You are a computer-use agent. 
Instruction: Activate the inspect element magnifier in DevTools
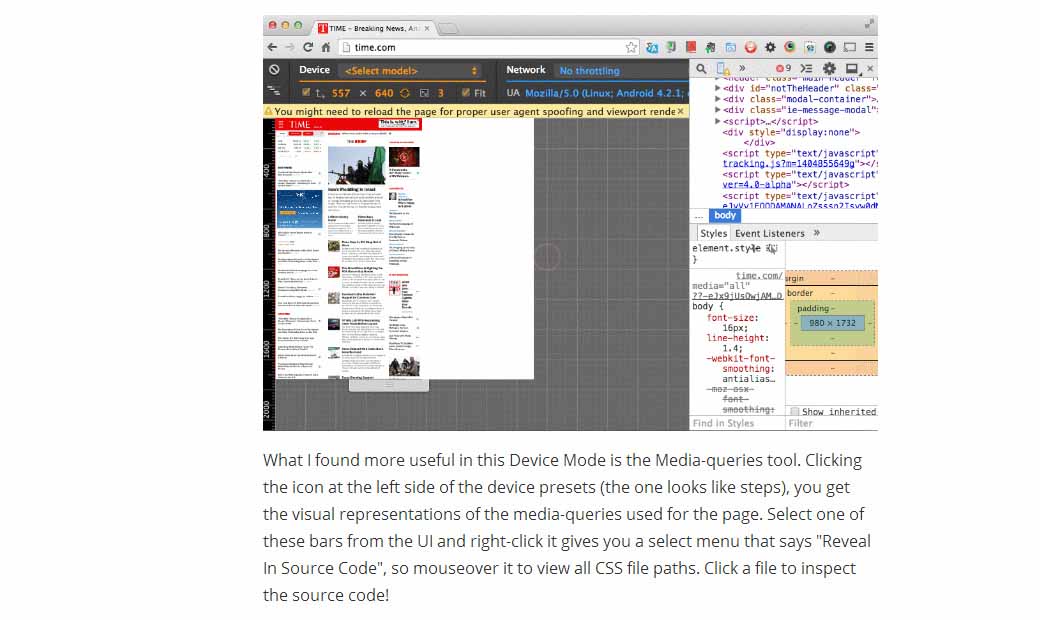701,68
